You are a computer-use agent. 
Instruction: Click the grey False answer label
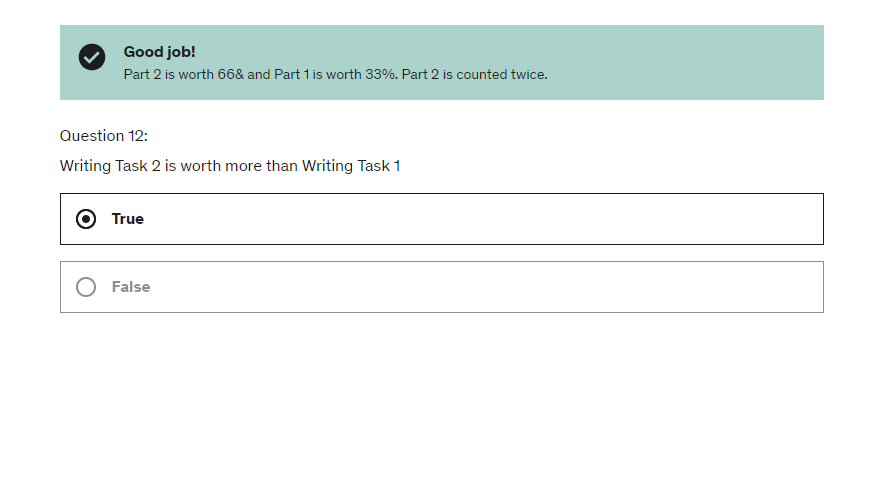pyautogui.click(x=131, y=287)
